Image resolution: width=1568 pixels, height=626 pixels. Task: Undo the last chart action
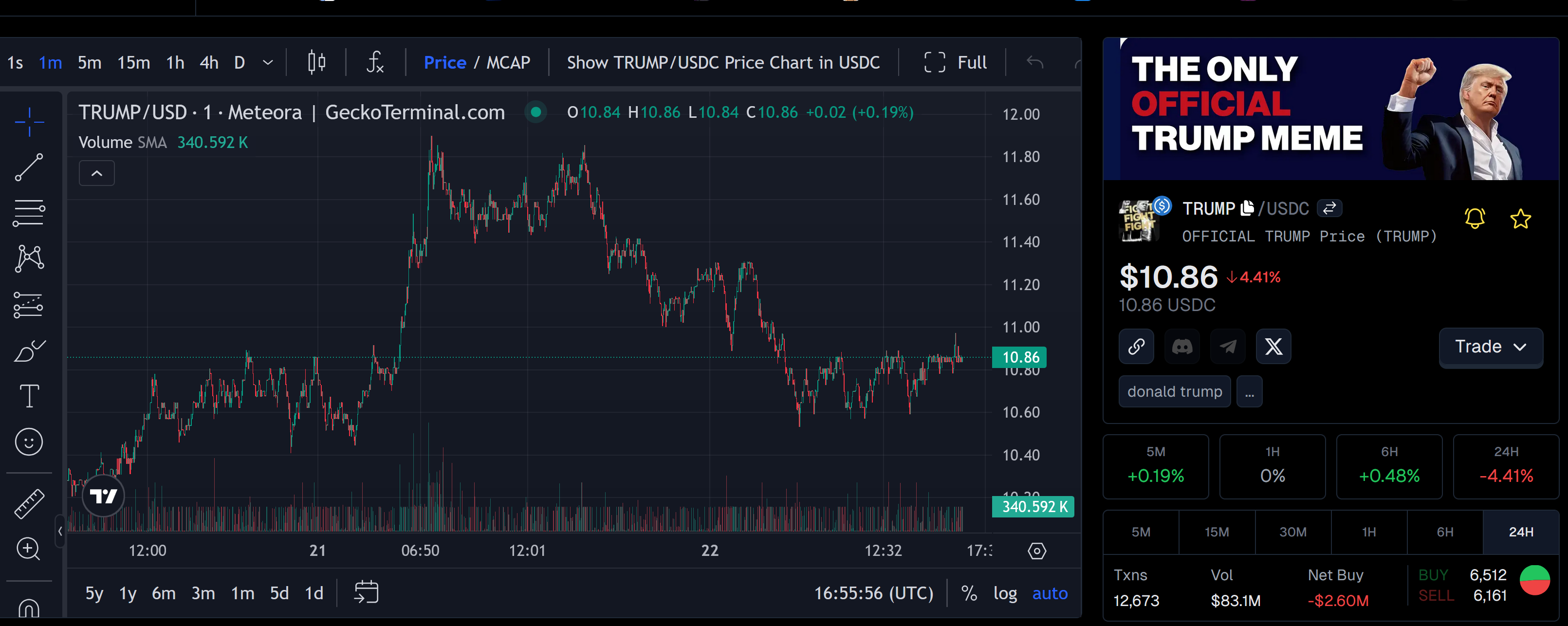point(1035,62)
